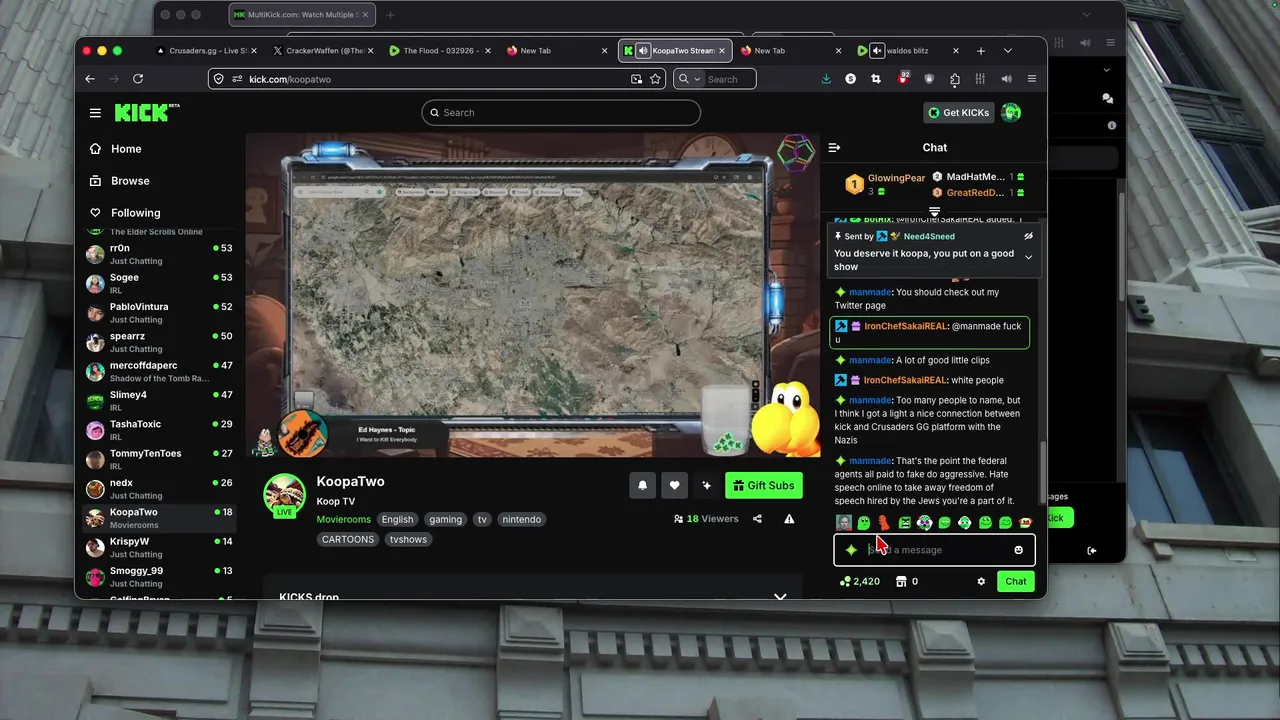
Task: Focus the Kick search box
Action: pyautogui.click(x=561, y=113)
